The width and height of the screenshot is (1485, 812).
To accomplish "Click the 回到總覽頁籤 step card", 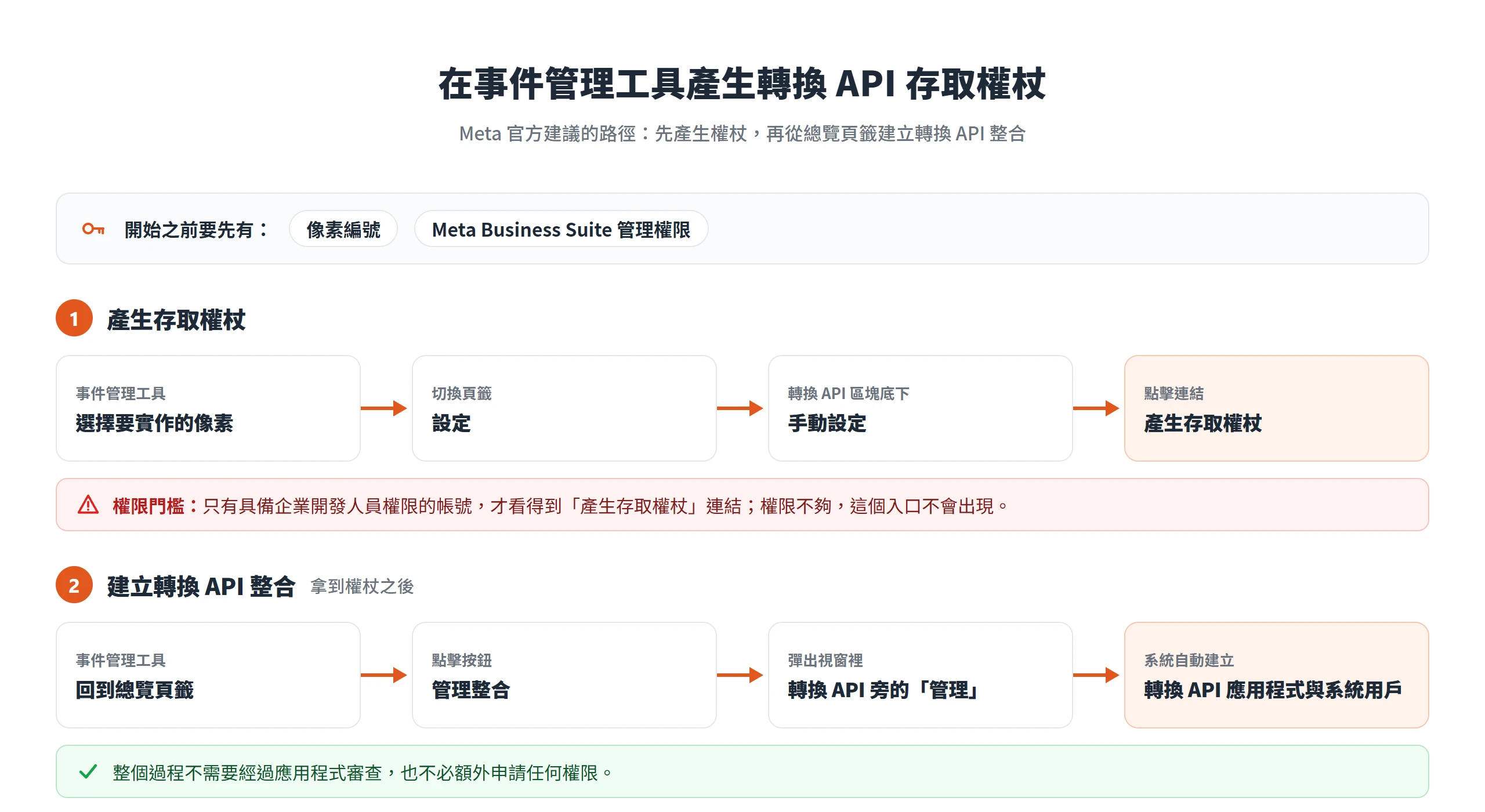I will click(208, 675).
